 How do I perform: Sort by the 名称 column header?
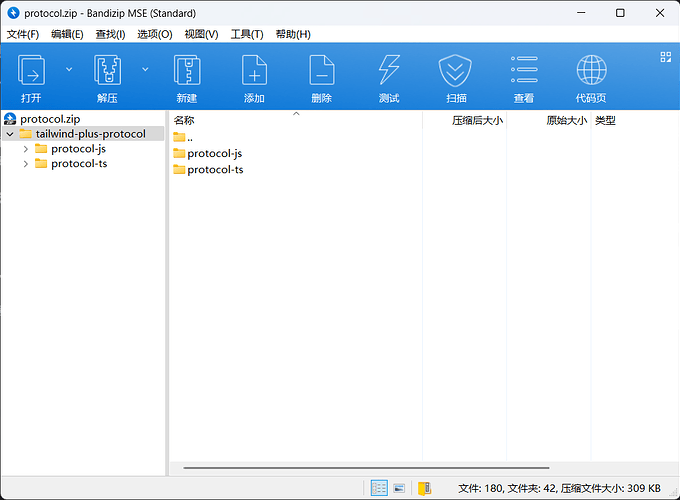coord(184,121)
